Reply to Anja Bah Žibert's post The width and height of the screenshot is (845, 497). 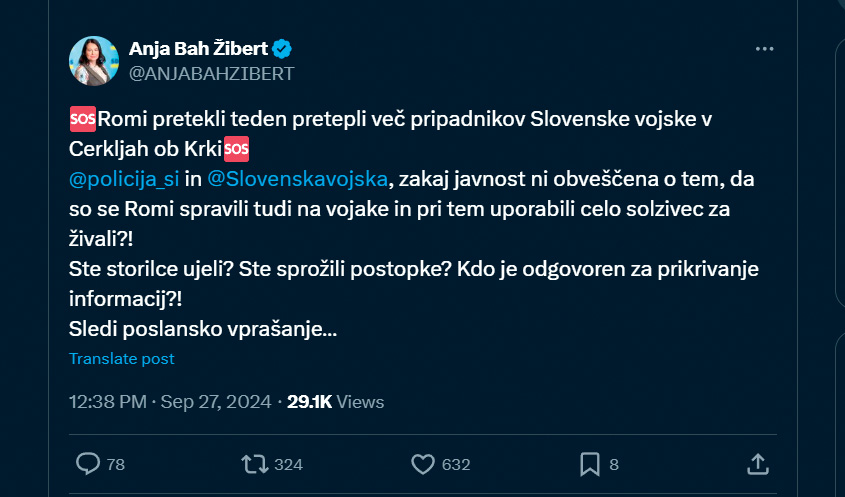(89, 463)
